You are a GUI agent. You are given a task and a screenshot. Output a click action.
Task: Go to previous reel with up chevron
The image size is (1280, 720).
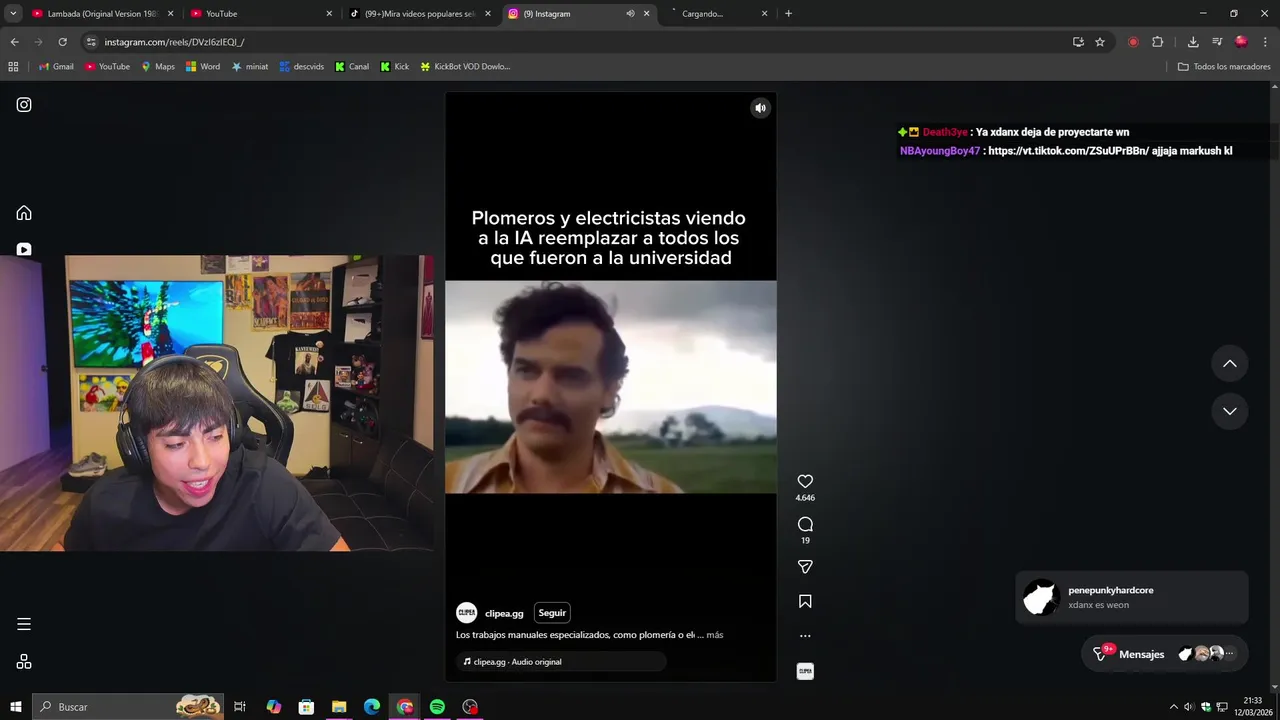pyautogui.click(x=1230, y=364)
